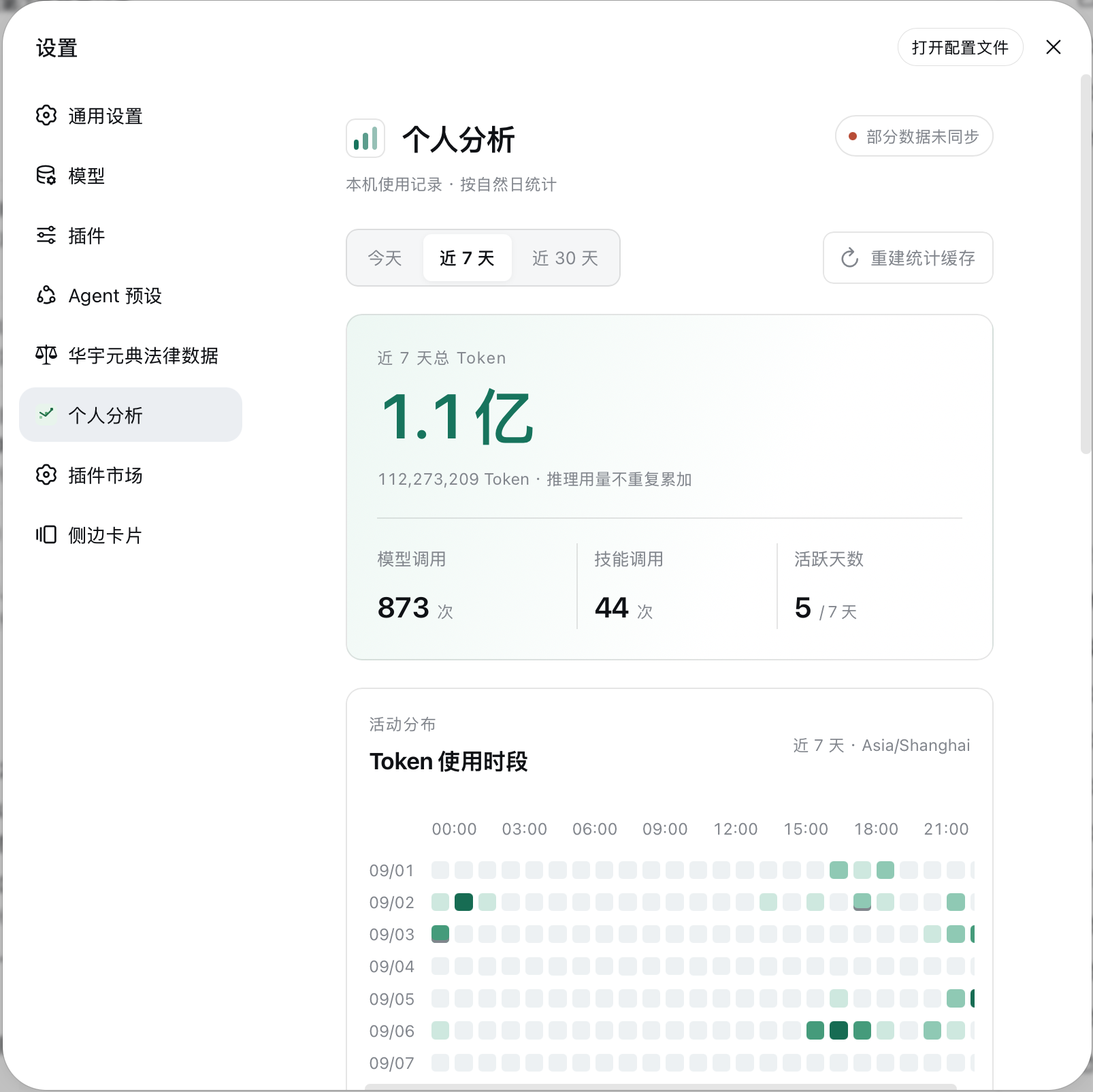This screenshot has height=1092, width=1093.
Task: Click the 44 次 skill calls value
Action: point(624,608)
